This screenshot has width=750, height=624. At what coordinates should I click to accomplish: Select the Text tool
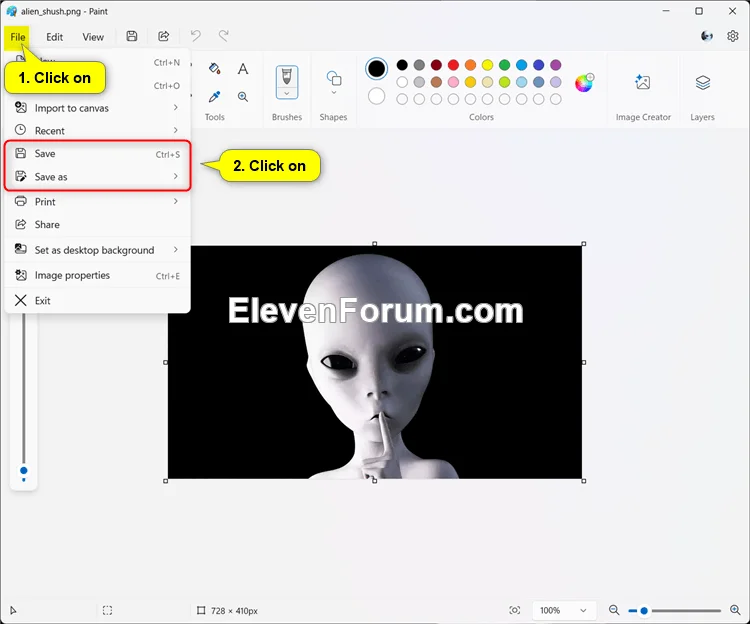[x=243, y=68]
